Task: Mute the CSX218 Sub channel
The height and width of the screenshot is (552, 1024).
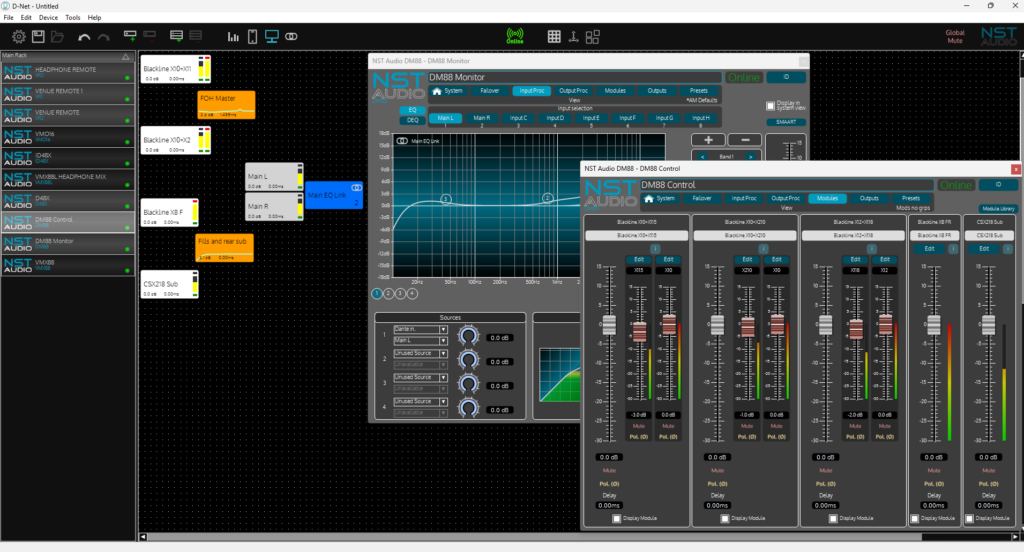Action: (x=988, y=470)
